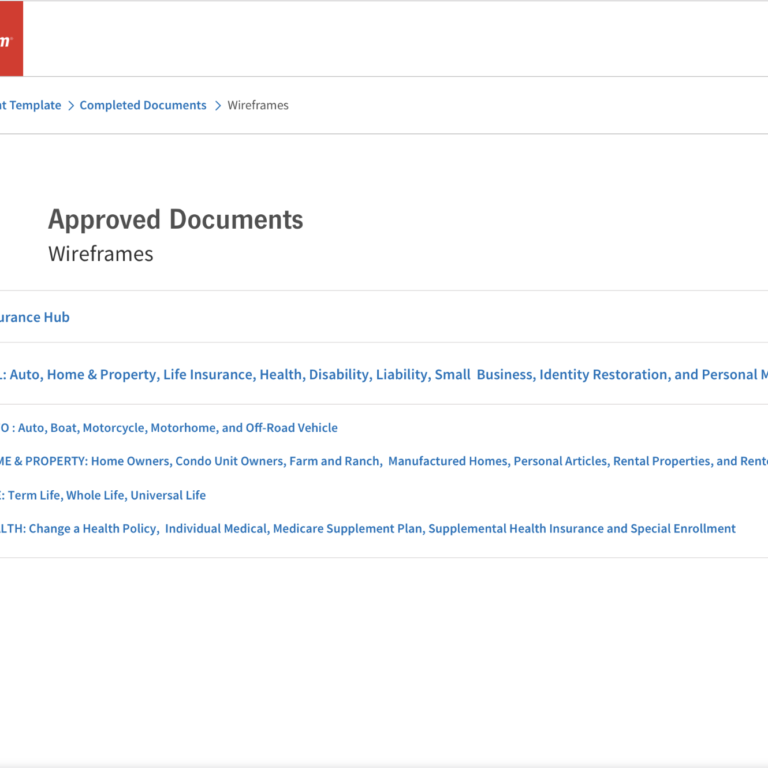The width and height of the screenshot is (768, 768).
Task: Click 'Identity Restoration' in the all-products link
Action: 604,375
